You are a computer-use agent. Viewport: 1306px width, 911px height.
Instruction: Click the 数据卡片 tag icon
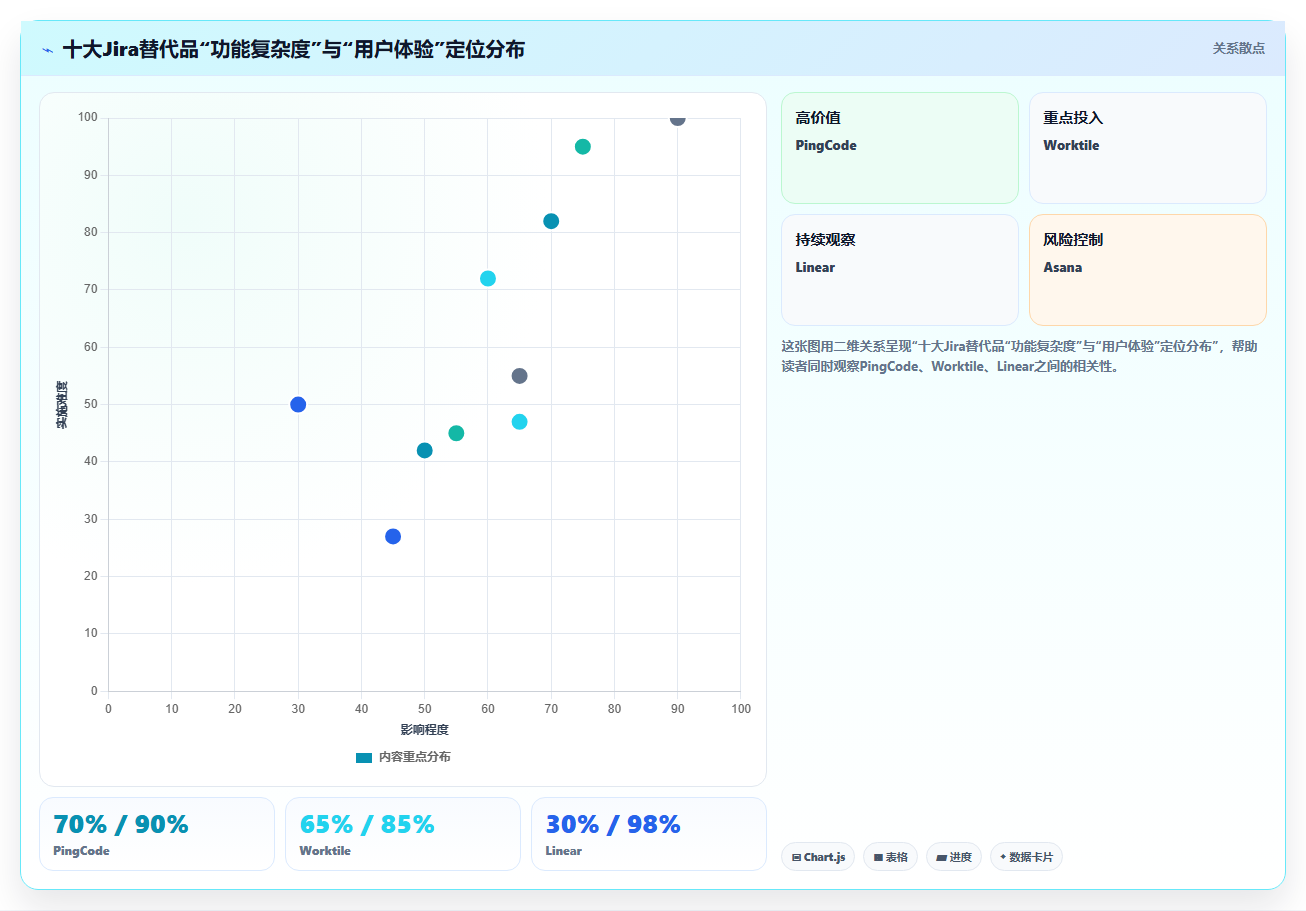(1003, 857)
